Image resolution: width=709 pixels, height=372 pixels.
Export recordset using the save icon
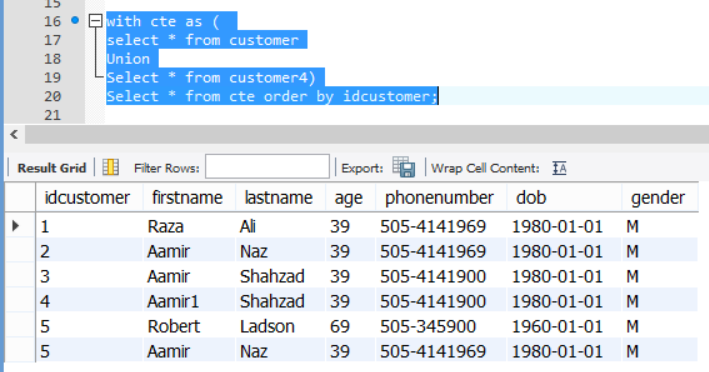click(x=404, y=167)
